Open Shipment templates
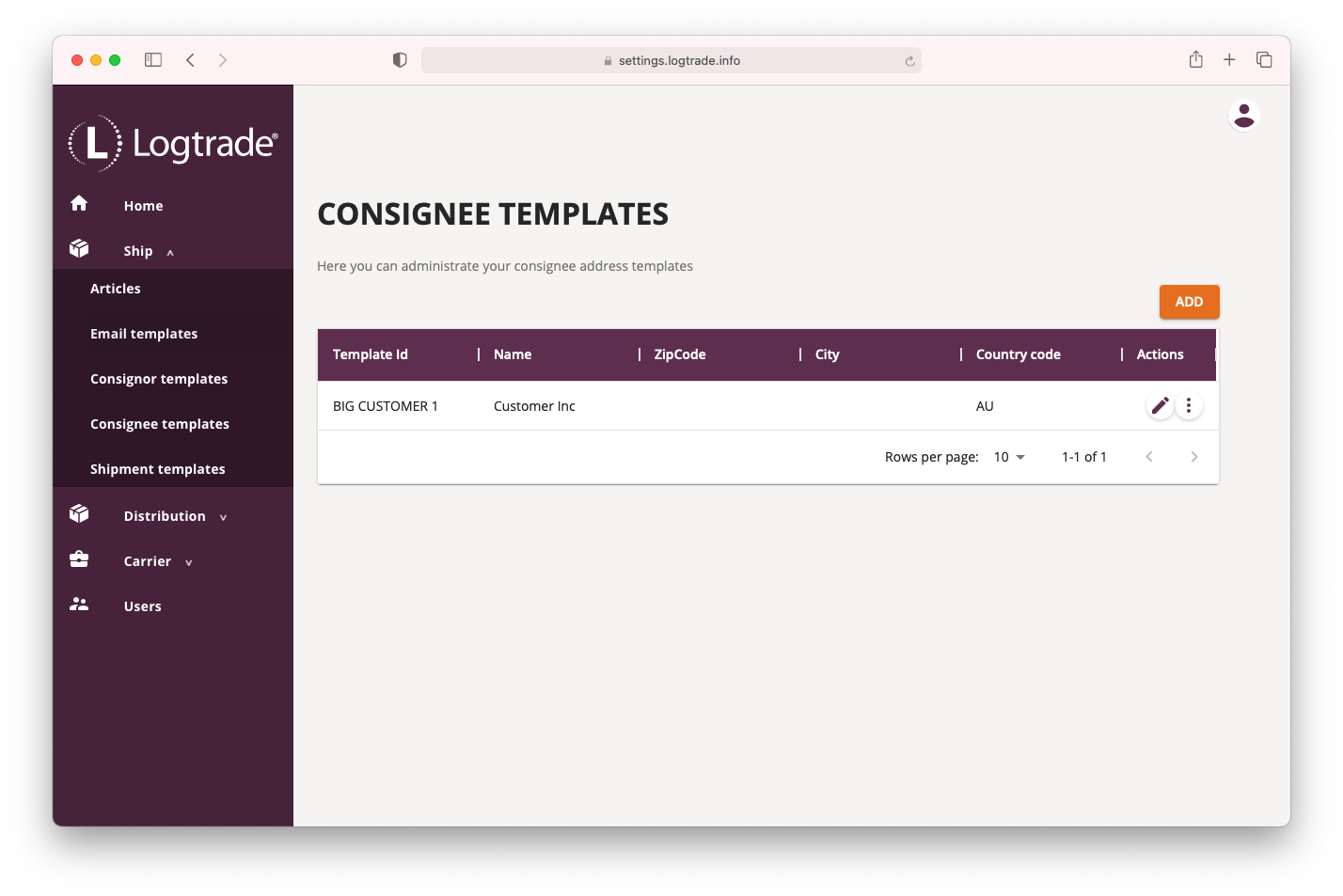This screenshot has height=896, width=1343. [158, 469]
